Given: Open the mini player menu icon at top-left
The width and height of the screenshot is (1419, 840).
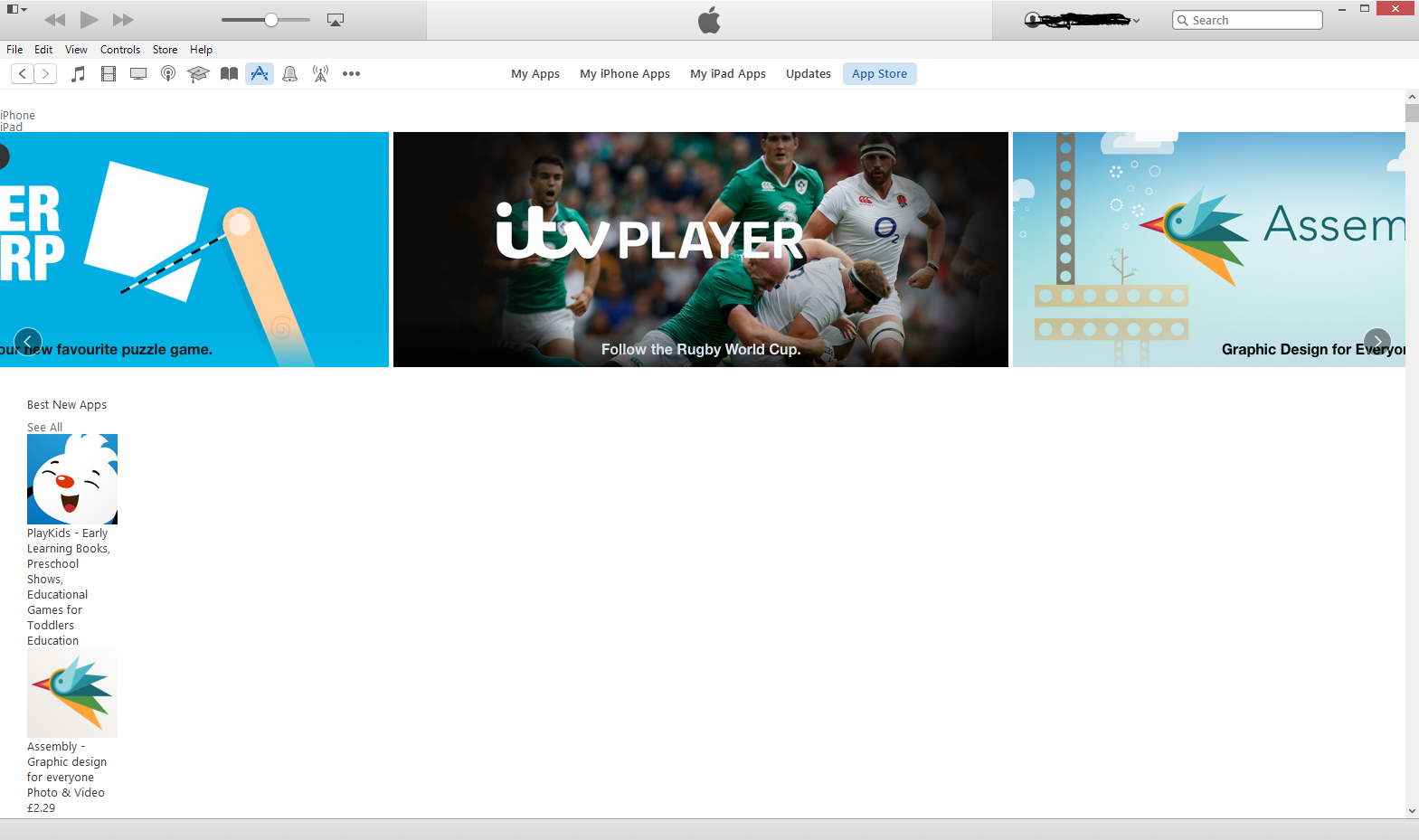Looking at the screenshot, I should click(x=17, y=9).
